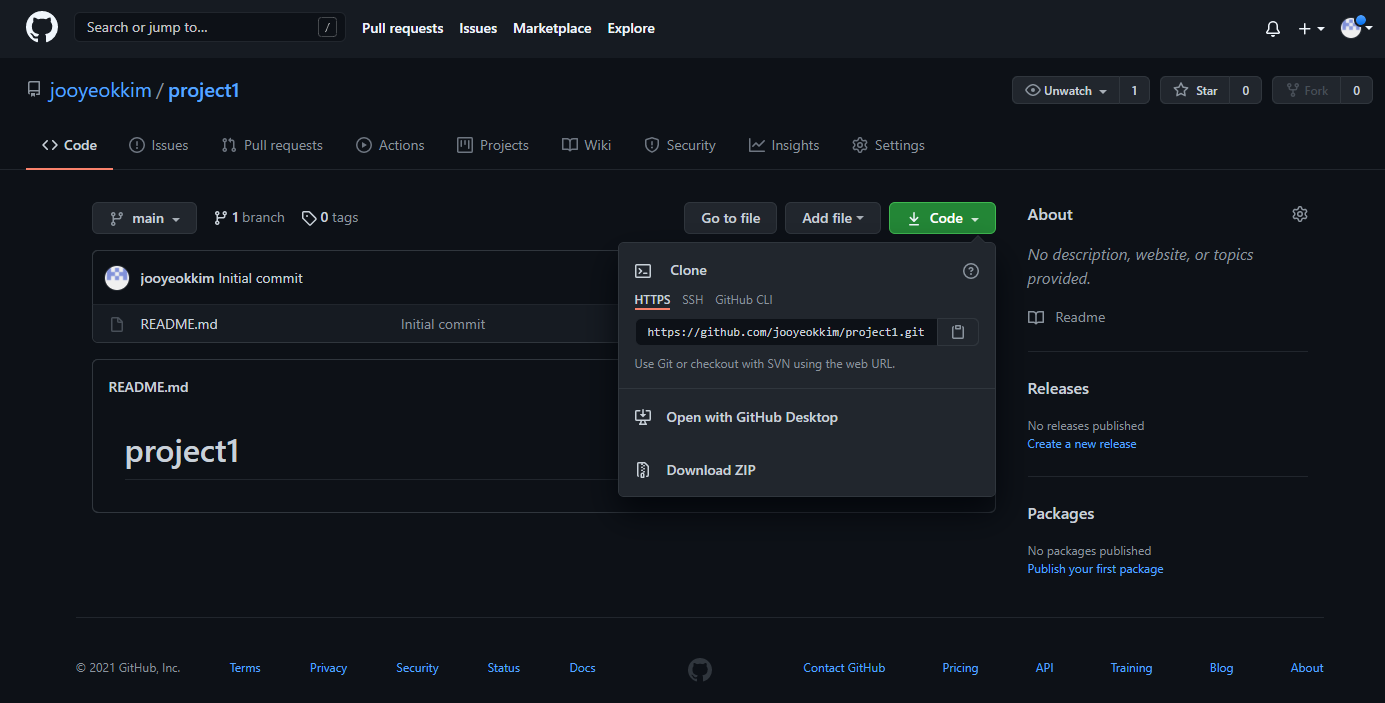Open repository Settings tab
The image size is (1385, 703).
pyautogui.click(x=888, y=145)
